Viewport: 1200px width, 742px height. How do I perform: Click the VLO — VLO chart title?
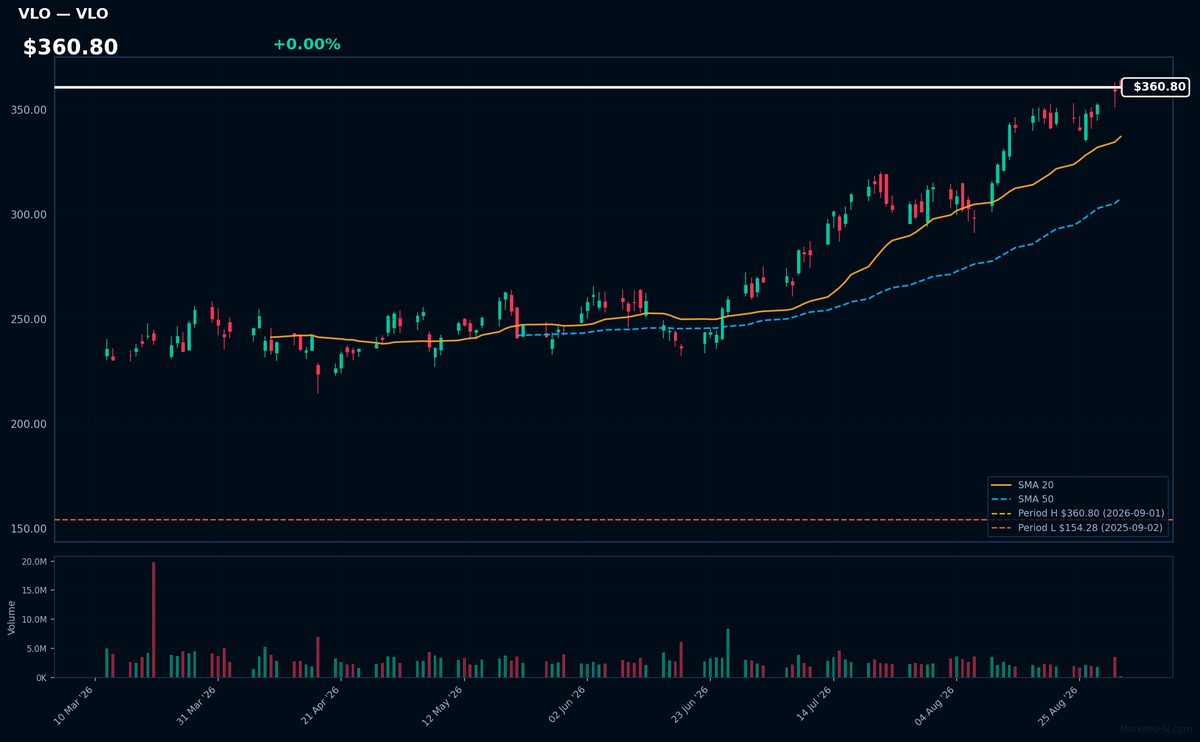[x=63, y=14]
